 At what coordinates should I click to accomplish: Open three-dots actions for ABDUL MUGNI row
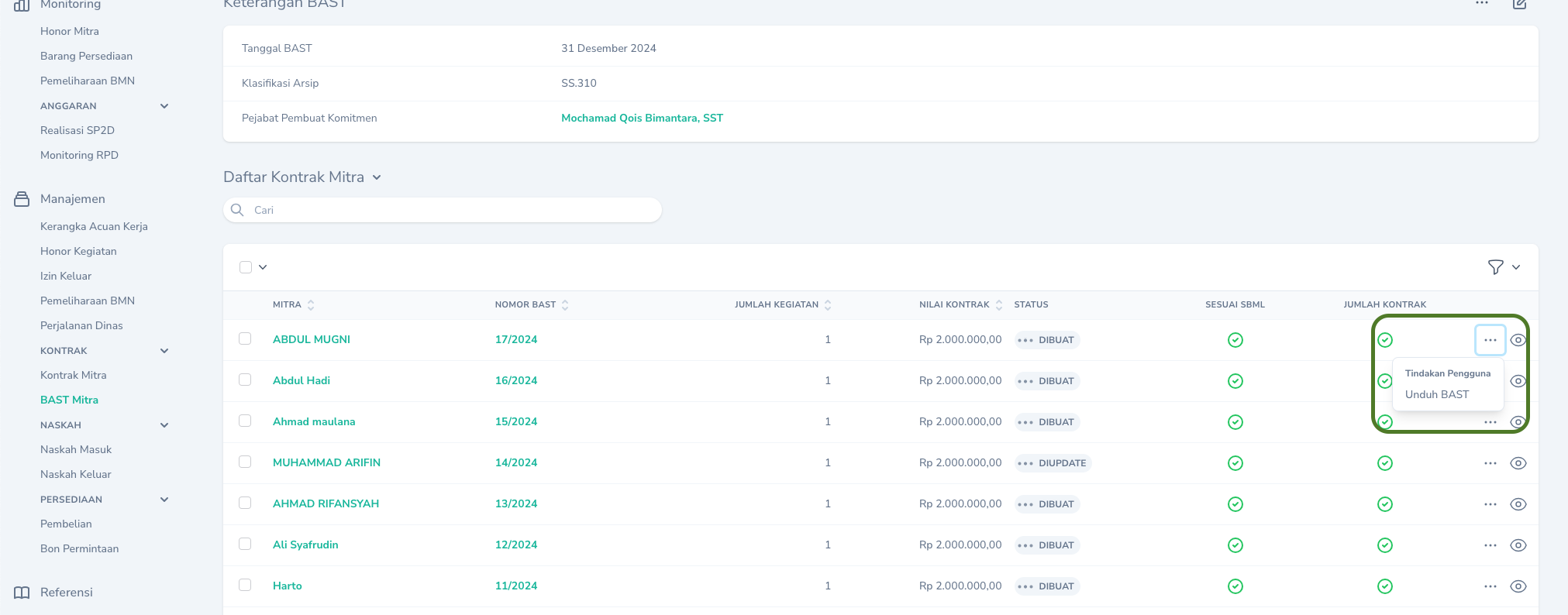point(1490,340)
